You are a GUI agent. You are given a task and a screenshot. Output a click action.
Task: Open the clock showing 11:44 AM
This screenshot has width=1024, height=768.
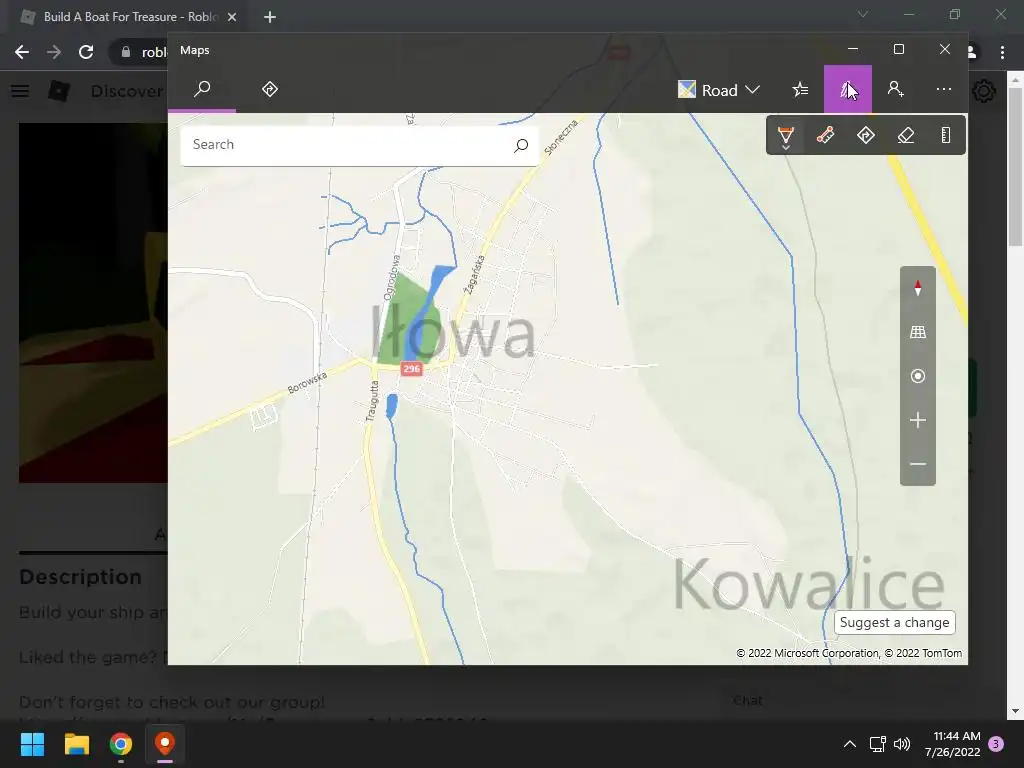tap(953, 744)
